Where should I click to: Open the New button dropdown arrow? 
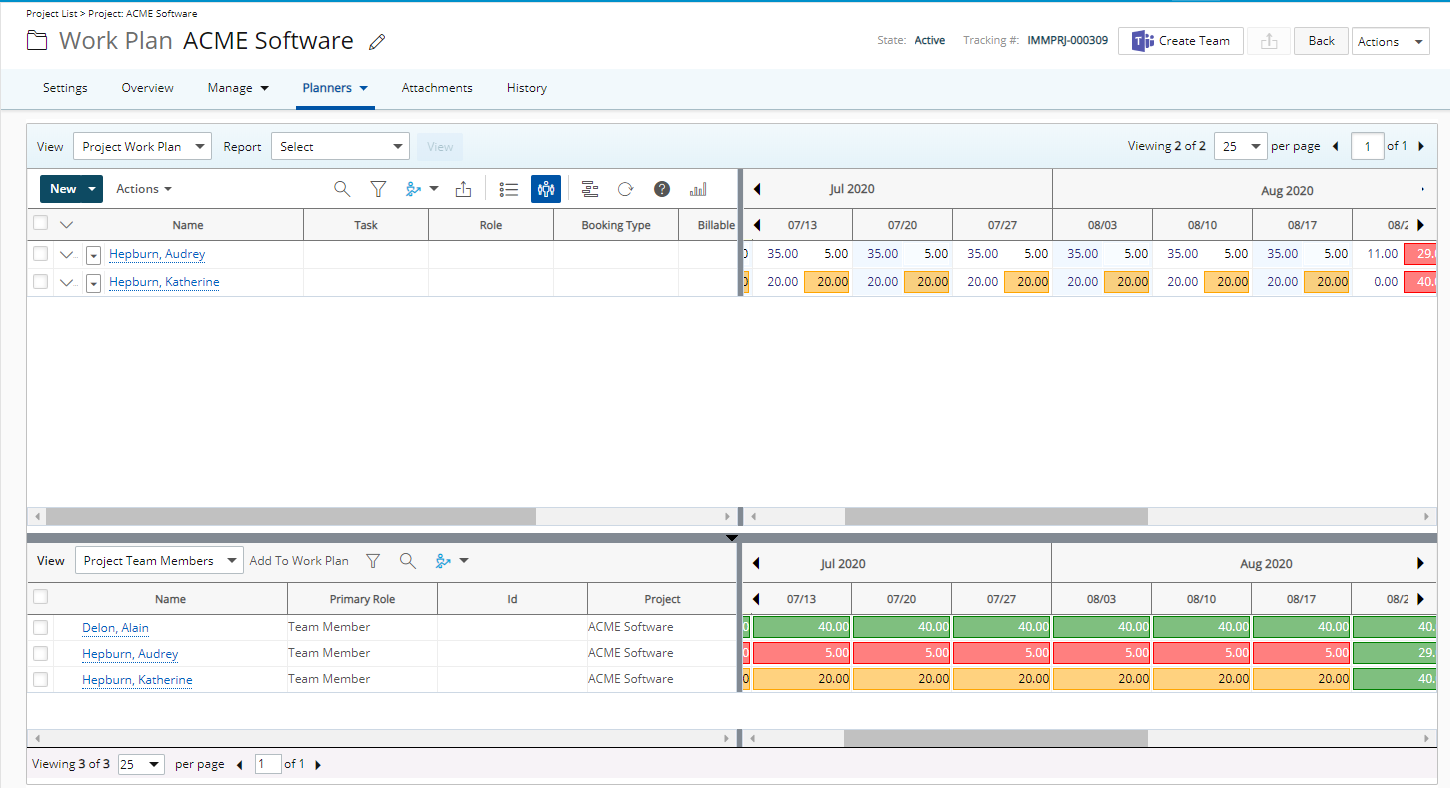pos(93,189)
